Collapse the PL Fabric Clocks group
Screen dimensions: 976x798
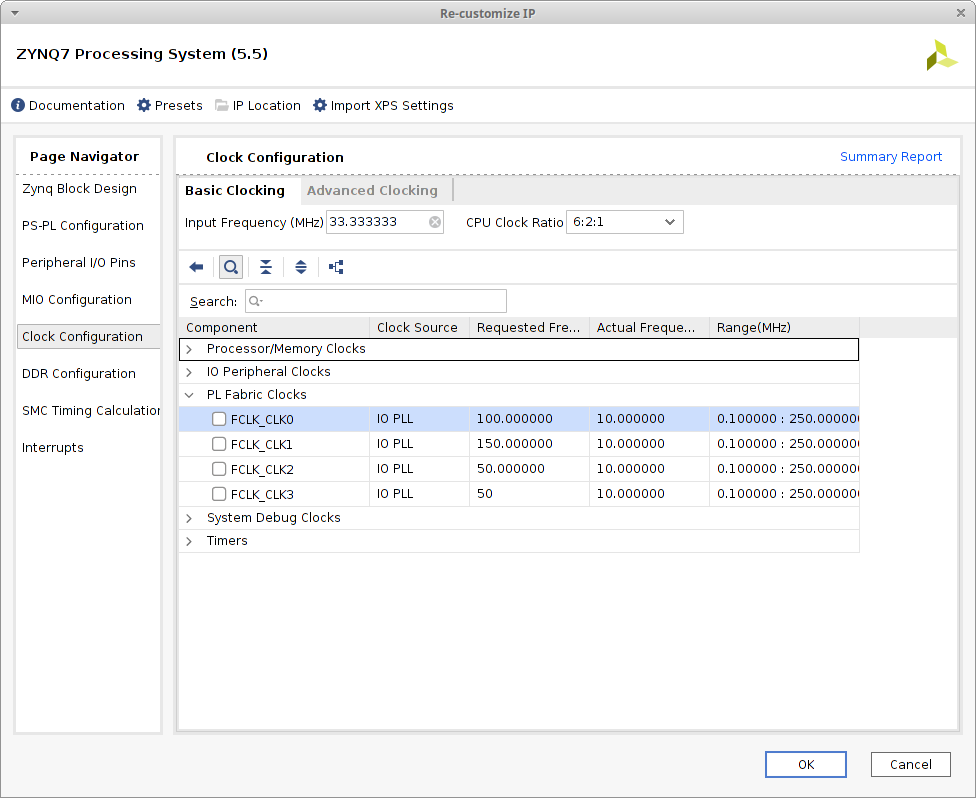(x=190, y=395)
